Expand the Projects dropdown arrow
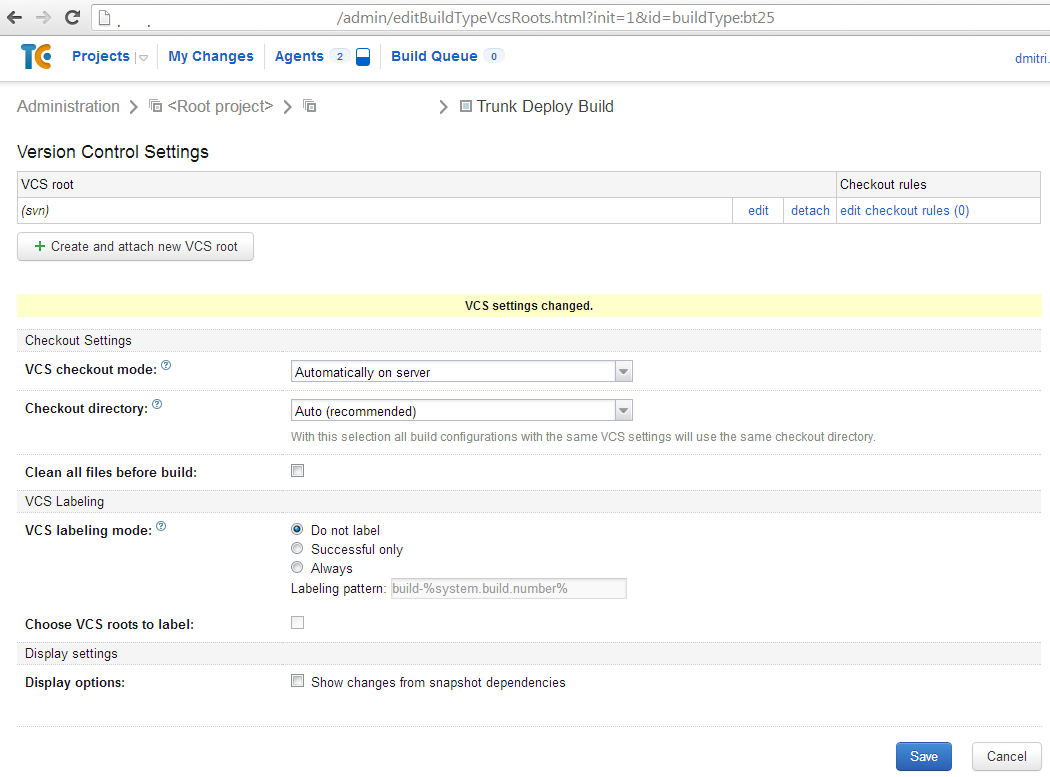1050x777 pixels. coord(143,58)
